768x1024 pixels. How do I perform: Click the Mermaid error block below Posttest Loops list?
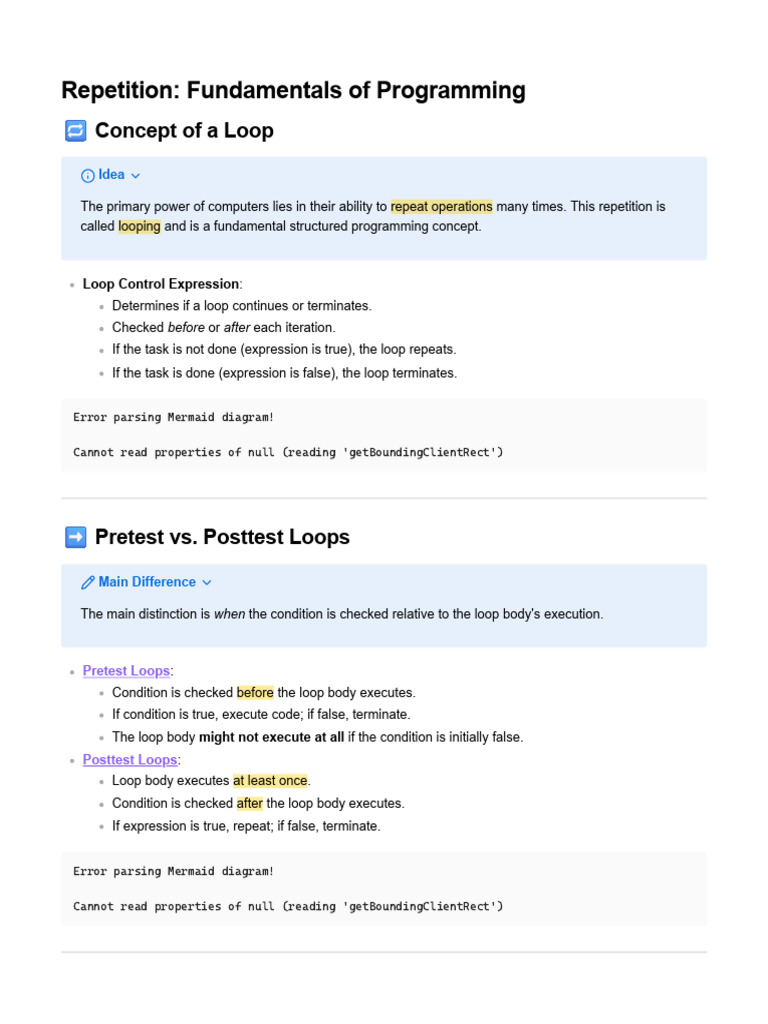(x=384, y=889)
